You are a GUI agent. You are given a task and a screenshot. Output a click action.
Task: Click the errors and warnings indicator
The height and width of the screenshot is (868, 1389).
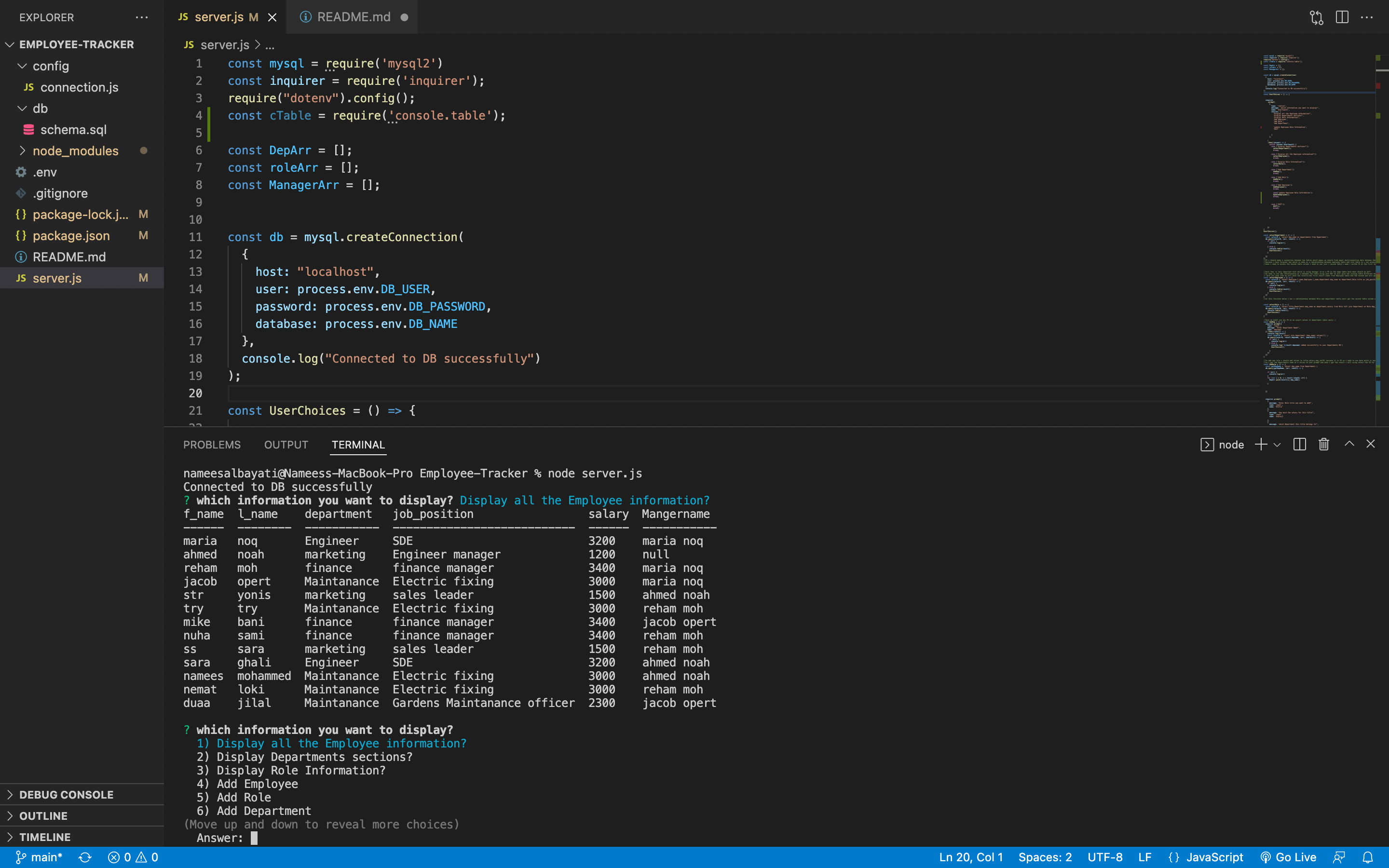[133, 856]
